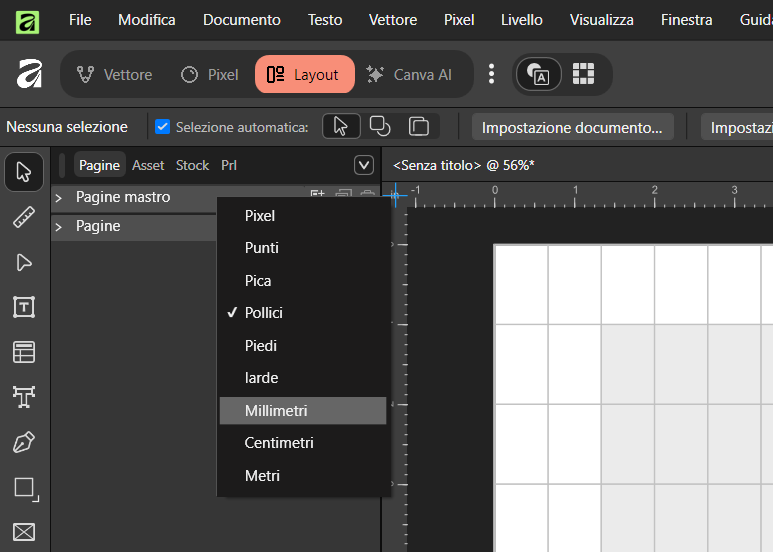Click the Senza titolo document tab
The image size is (773, 552).
coord(463,165)
